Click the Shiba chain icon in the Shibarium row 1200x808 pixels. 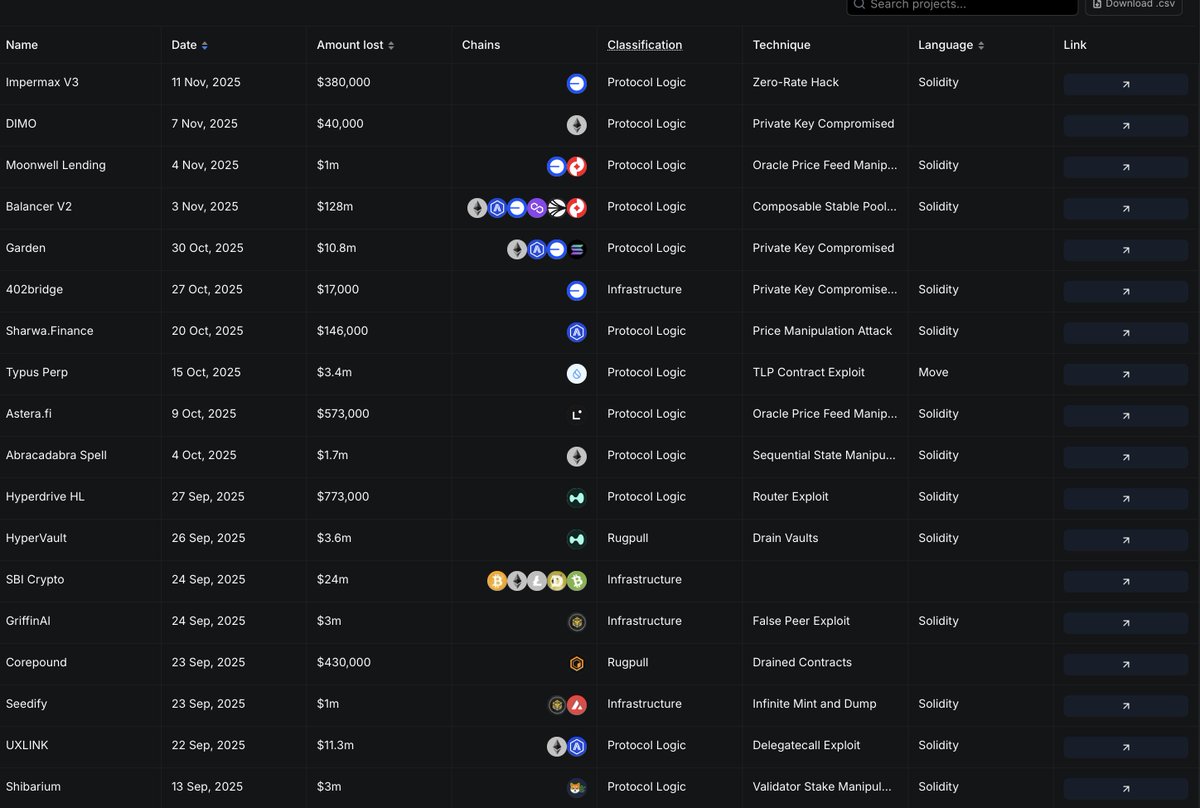point(577,787)
